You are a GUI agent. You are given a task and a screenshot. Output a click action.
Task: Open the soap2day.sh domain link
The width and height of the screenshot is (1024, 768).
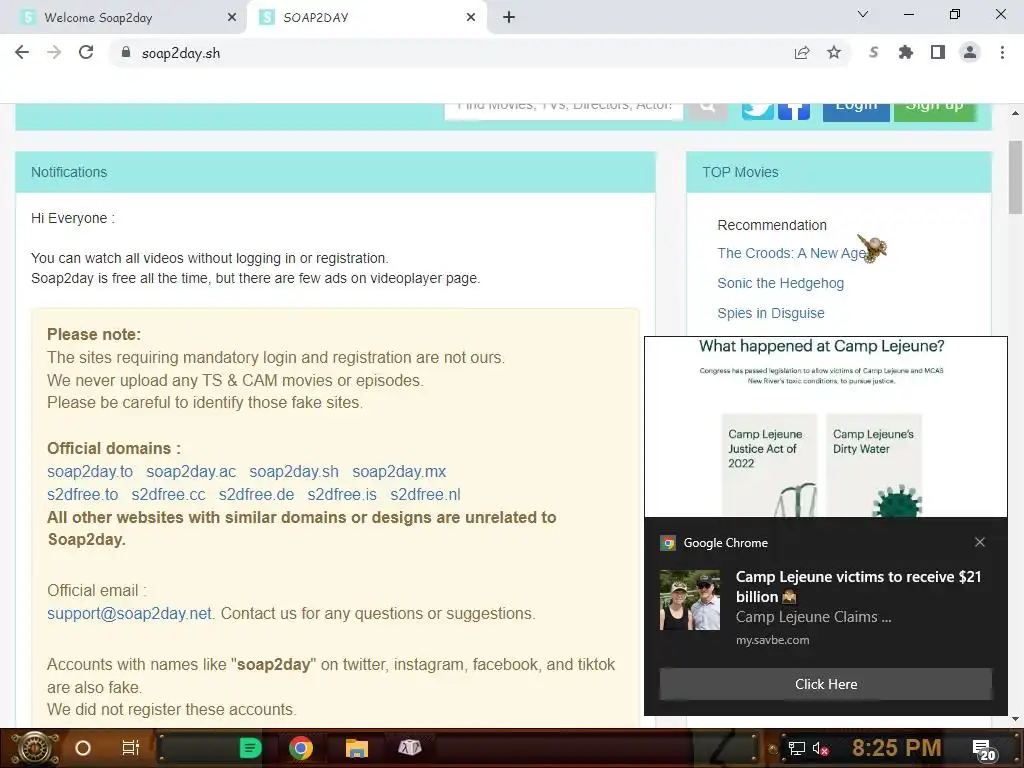point(294,472)
